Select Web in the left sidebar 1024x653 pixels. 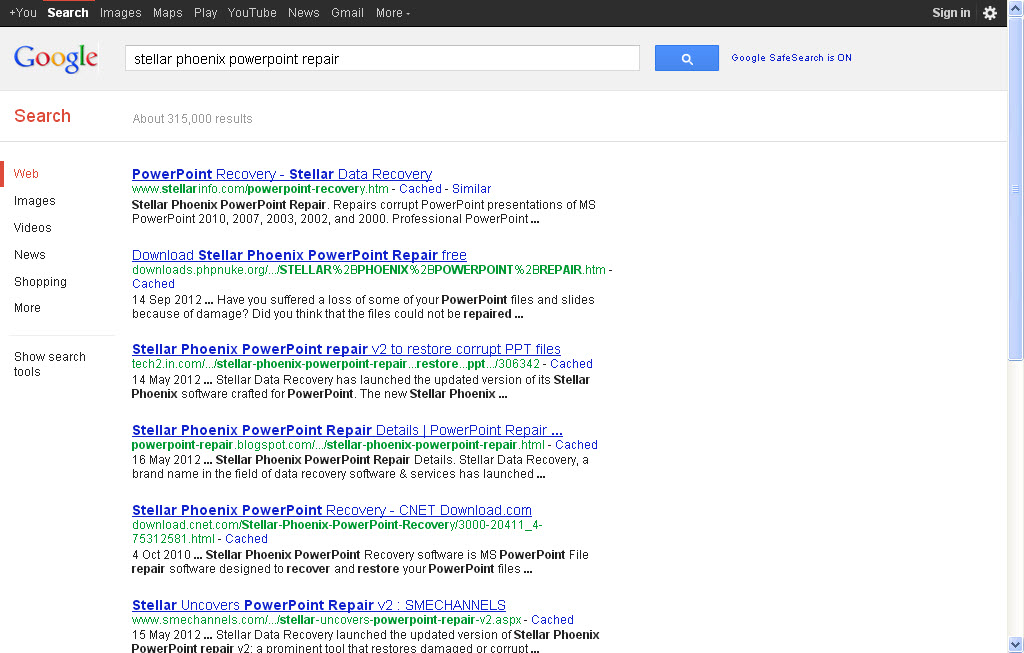tap(26, 174)
